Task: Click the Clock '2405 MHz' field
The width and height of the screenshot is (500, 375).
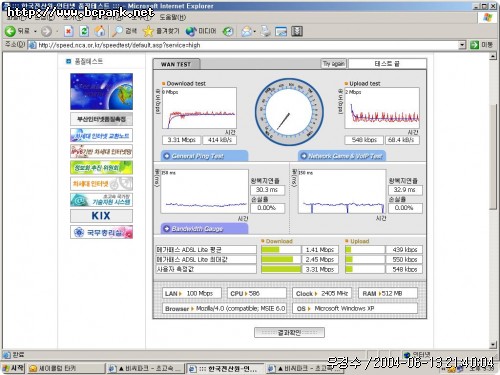Action: (322, 293)
